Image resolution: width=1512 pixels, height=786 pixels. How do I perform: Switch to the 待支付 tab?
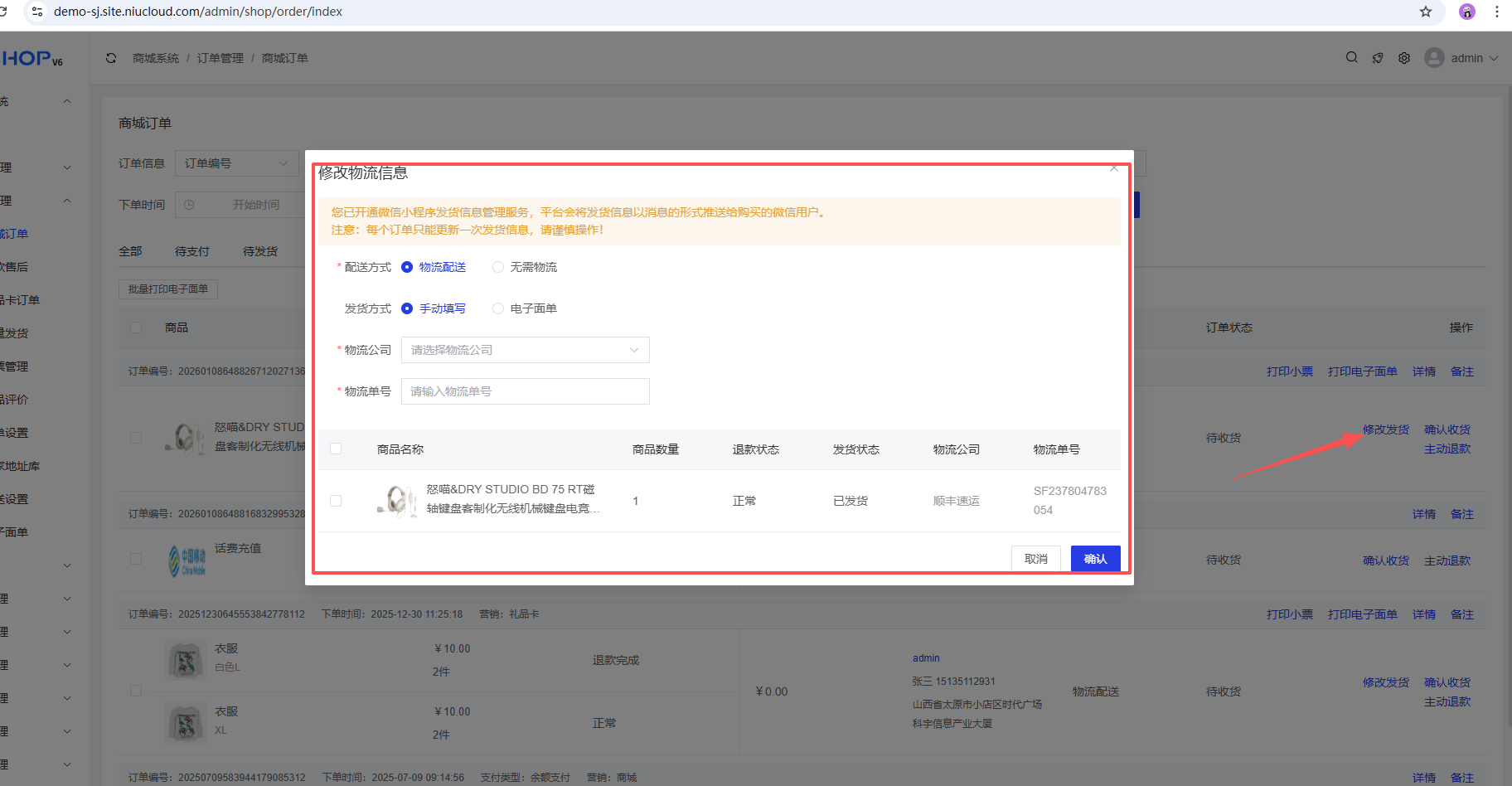pyautogui.click(x=191, y=251)
